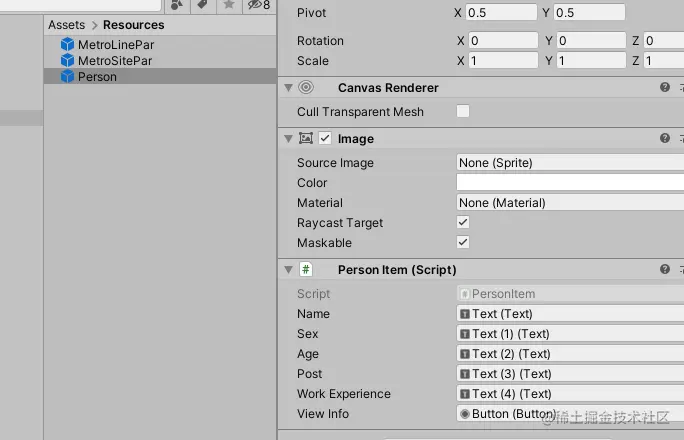Click the Person Item script icon
The height and width of the screenshot is (440, 684).
[x=306, y=269]
